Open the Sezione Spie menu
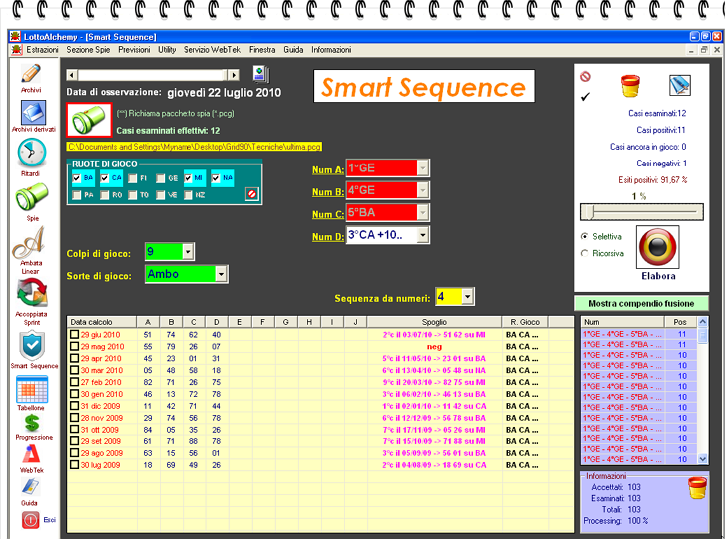Screen dimensions: 726x539 point(88,50)
